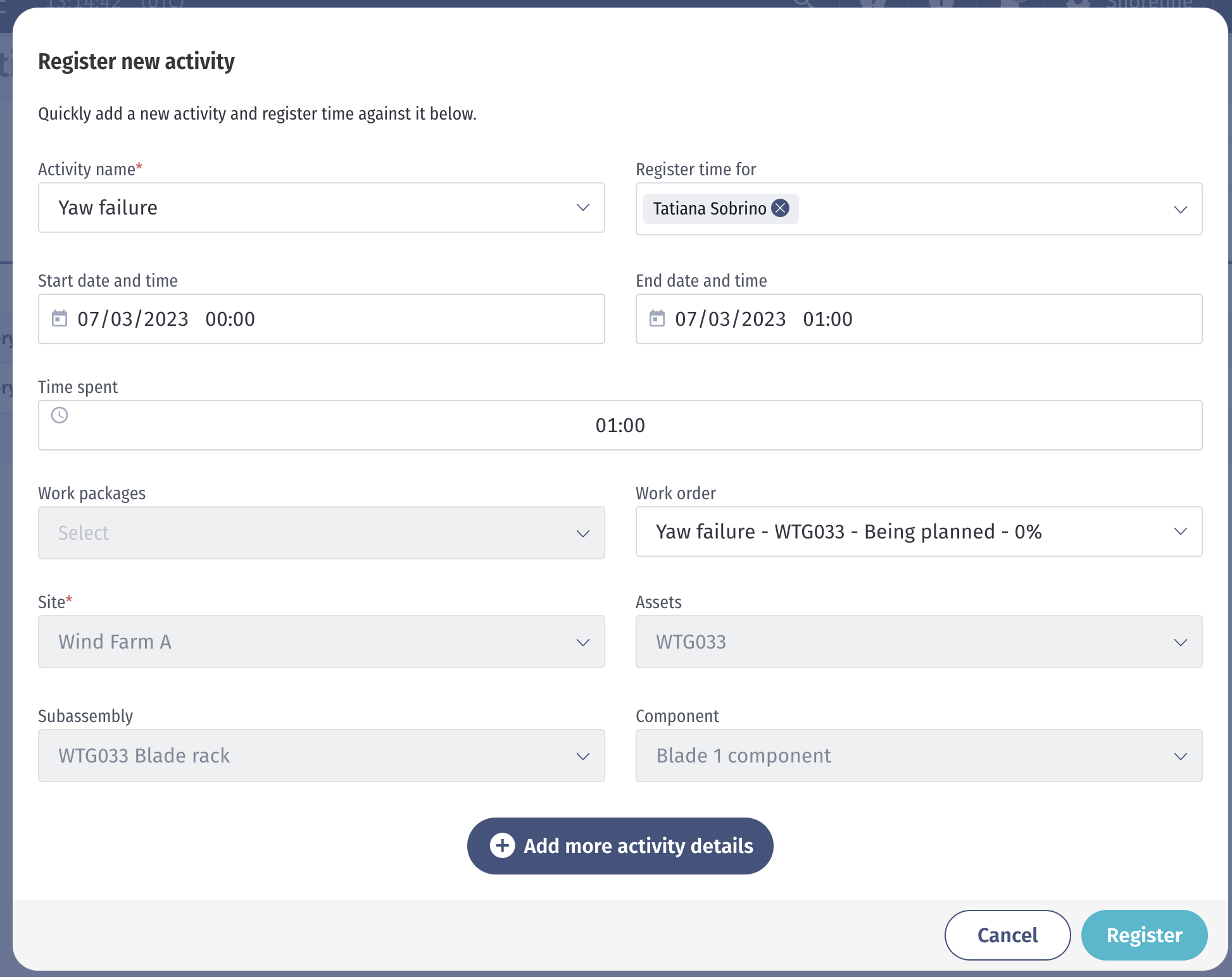Edit end time 01:00 value

pos(827,319)
